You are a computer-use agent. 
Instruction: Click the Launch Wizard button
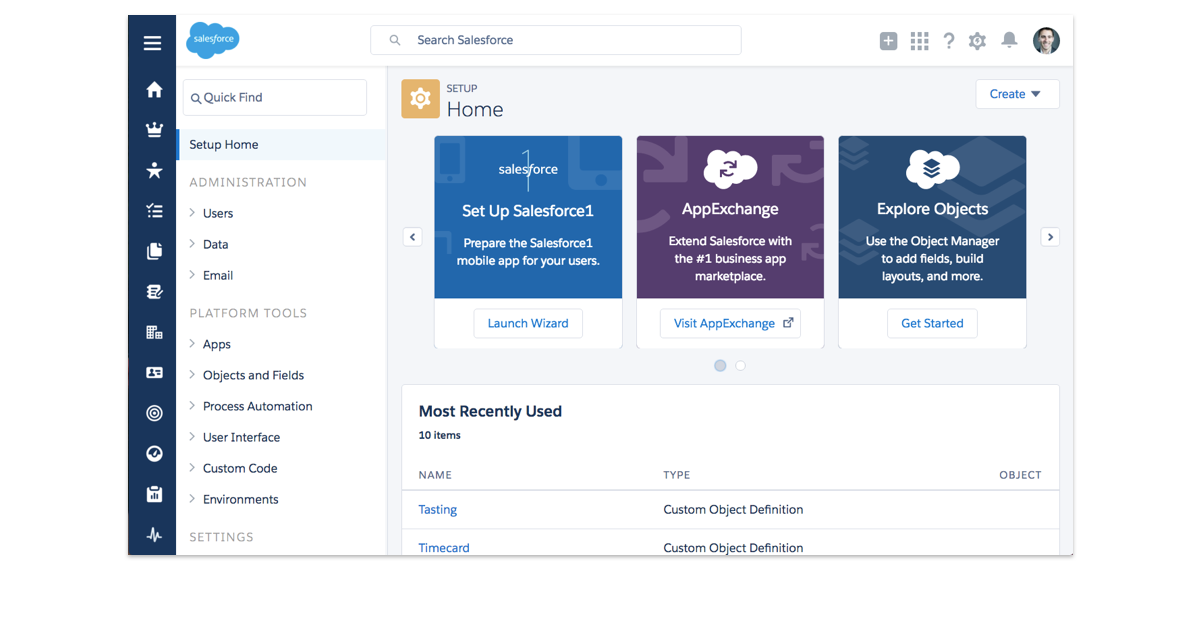pos(528,323)
